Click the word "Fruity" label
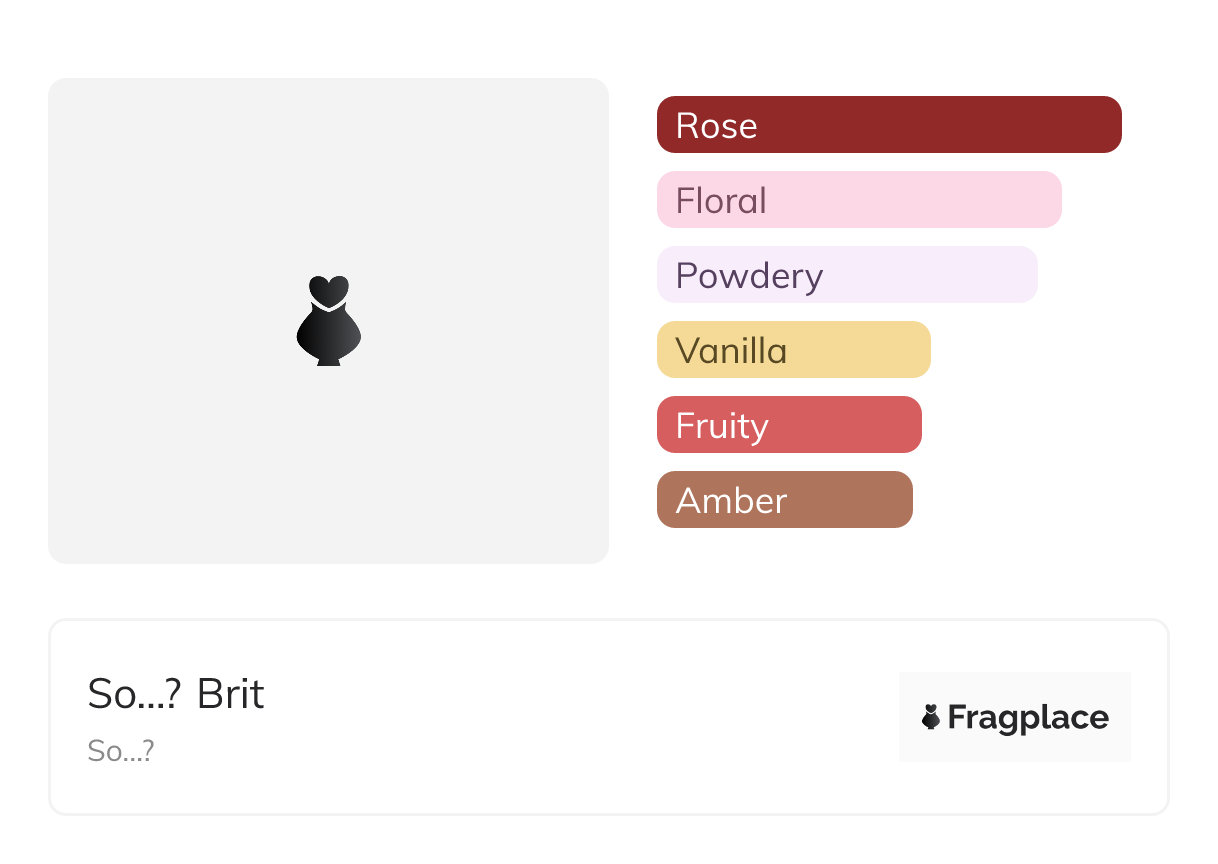Screen dimensions: 1218x864 722,426
